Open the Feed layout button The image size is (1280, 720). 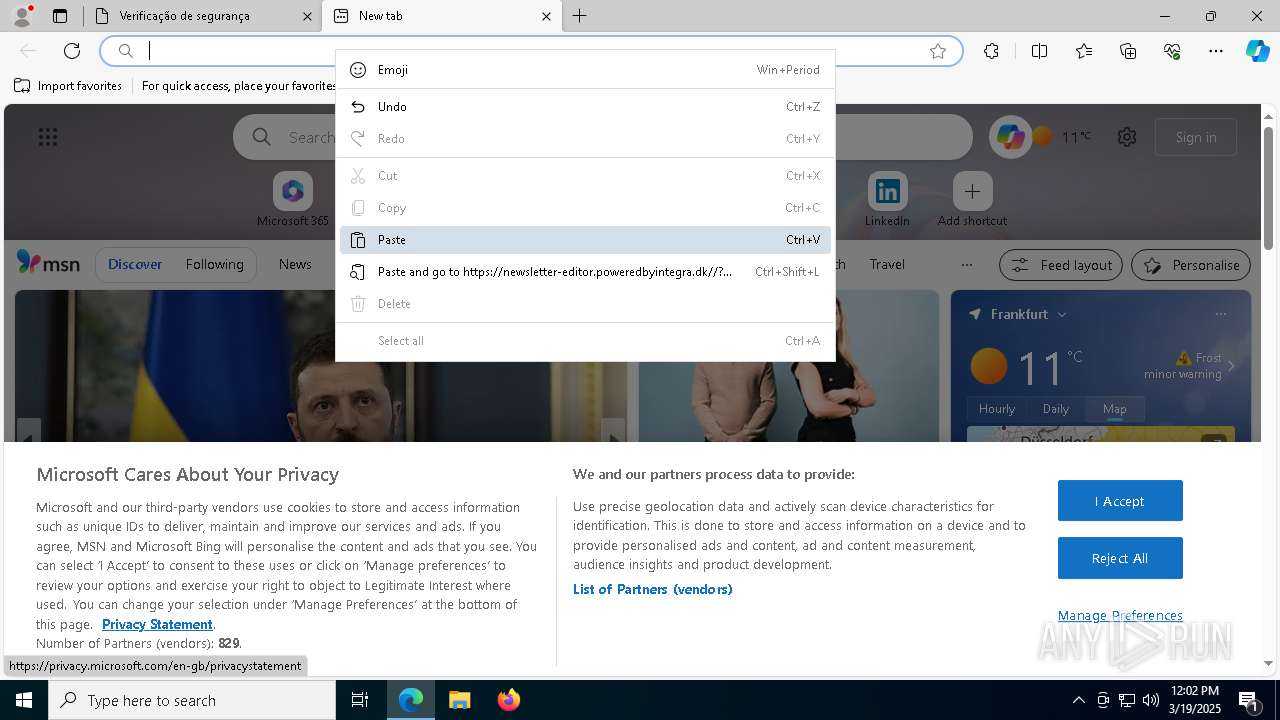click(x=1061, y=265)
